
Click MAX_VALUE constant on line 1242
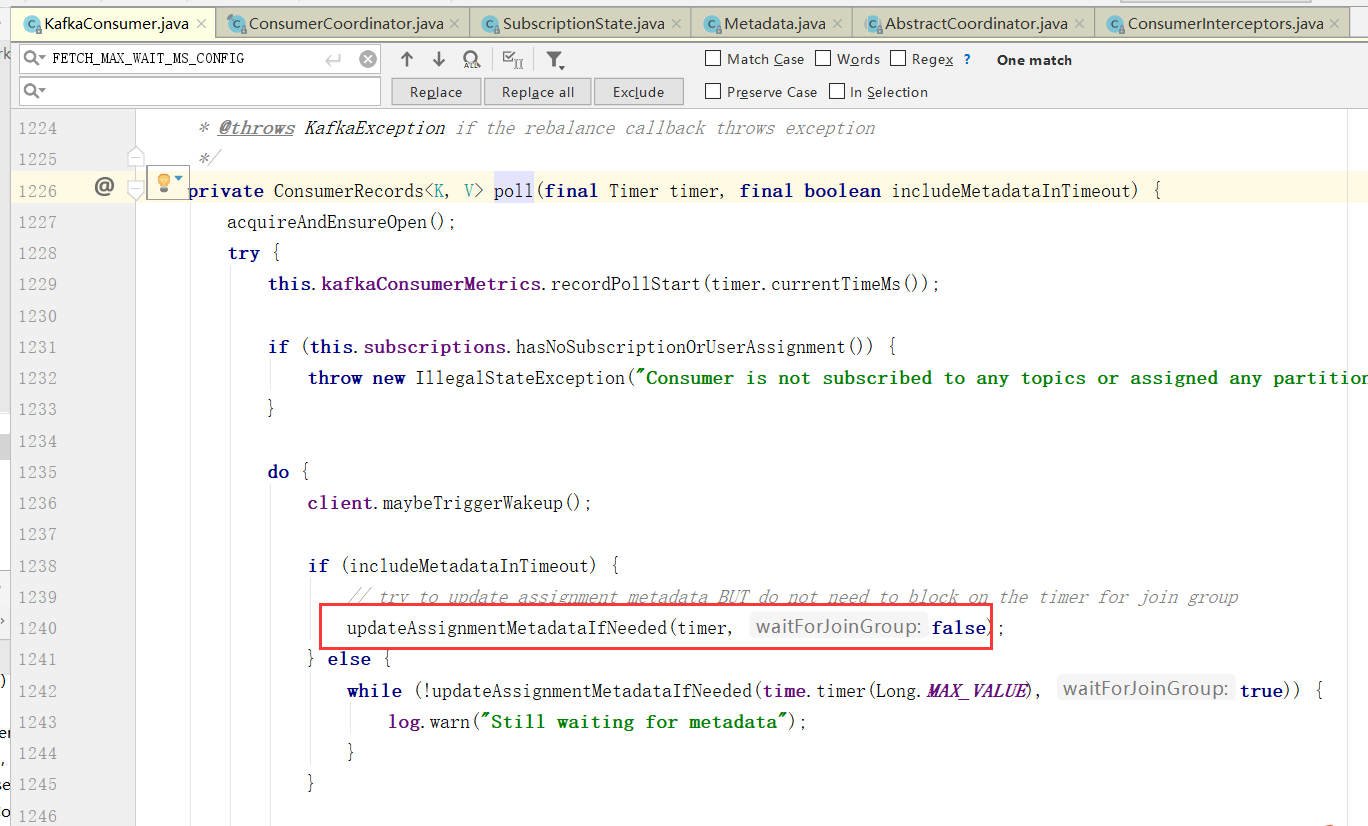(x=976, y=691)
